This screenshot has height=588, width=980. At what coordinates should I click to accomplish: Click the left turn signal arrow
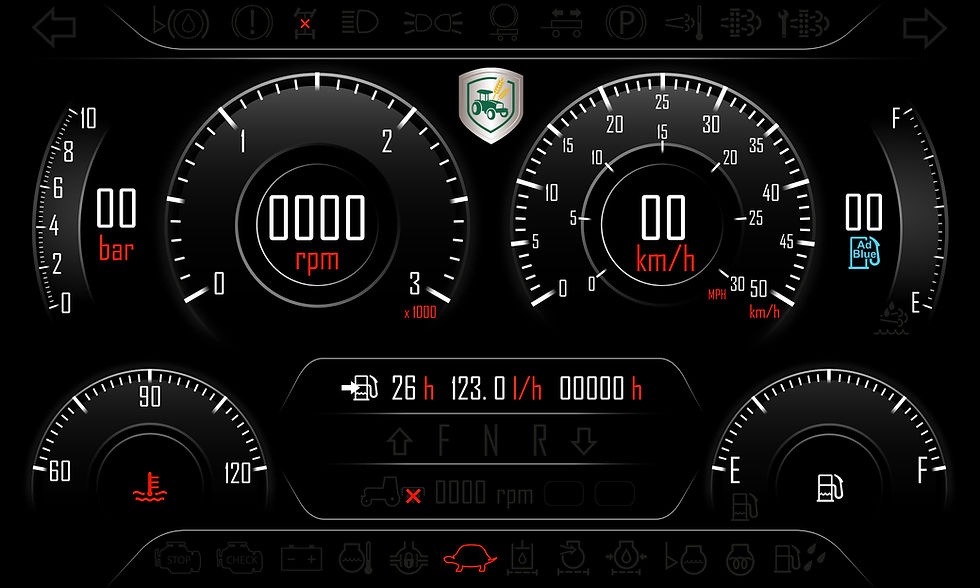coord(55,27)
